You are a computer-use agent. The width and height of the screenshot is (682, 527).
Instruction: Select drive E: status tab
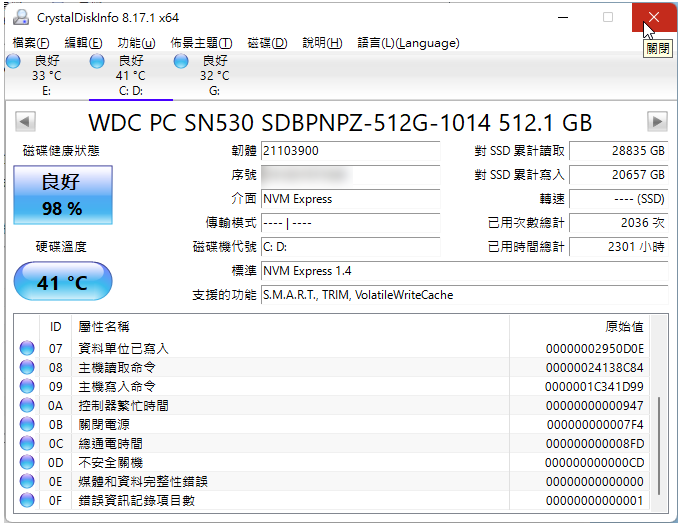point(47,76)
